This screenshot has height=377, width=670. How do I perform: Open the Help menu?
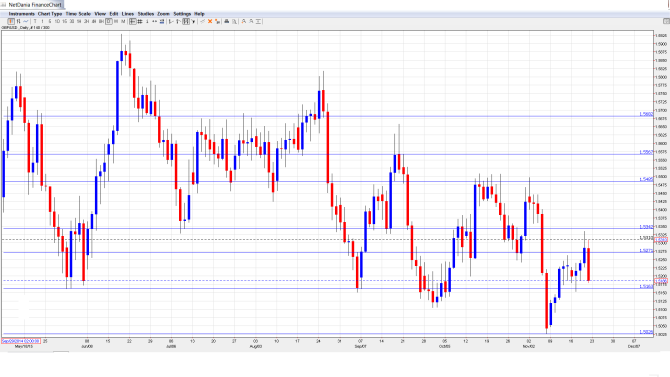pos(199,14)
